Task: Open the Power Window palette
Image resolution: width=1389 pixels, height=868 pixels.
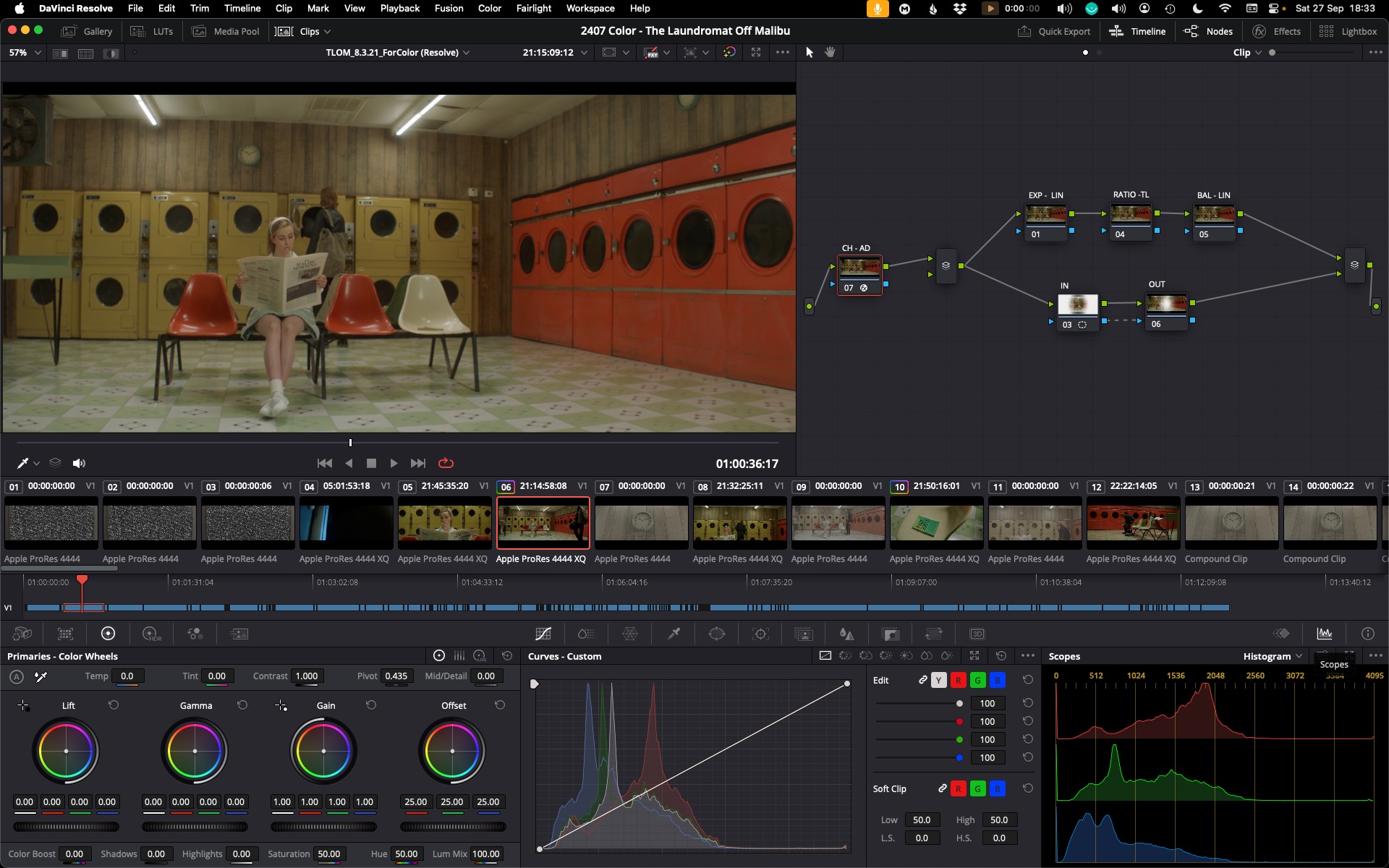Action: click(x=717, y=634)
